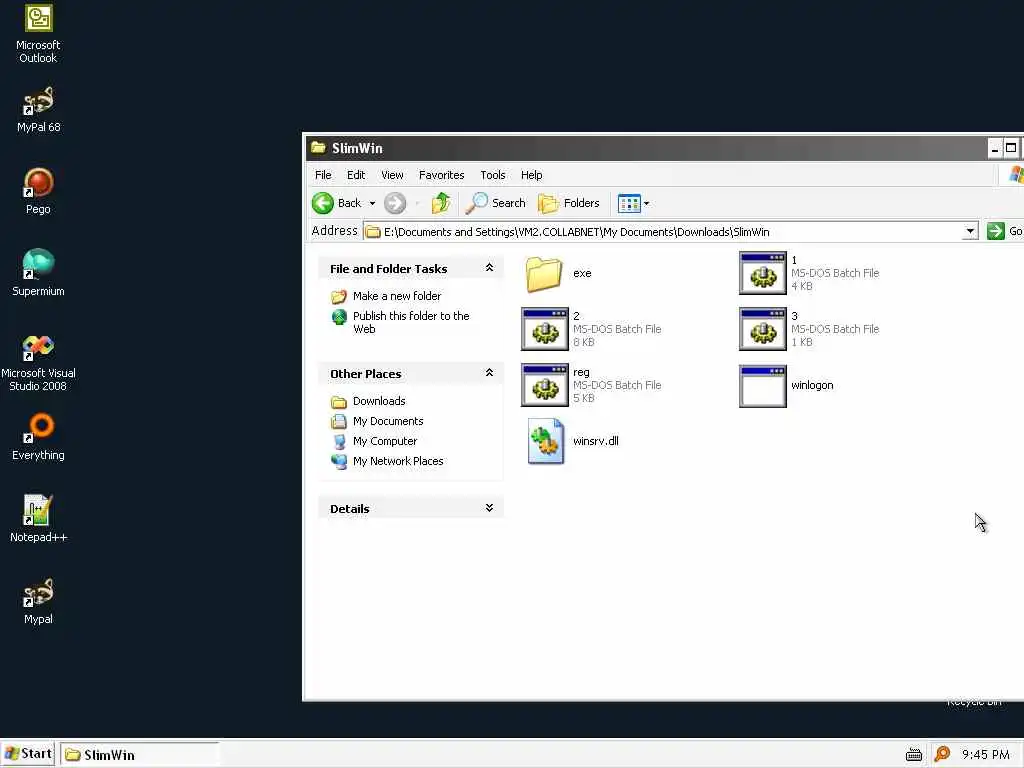Select the Mypal desktop shortcut

[x=38, y=601]
